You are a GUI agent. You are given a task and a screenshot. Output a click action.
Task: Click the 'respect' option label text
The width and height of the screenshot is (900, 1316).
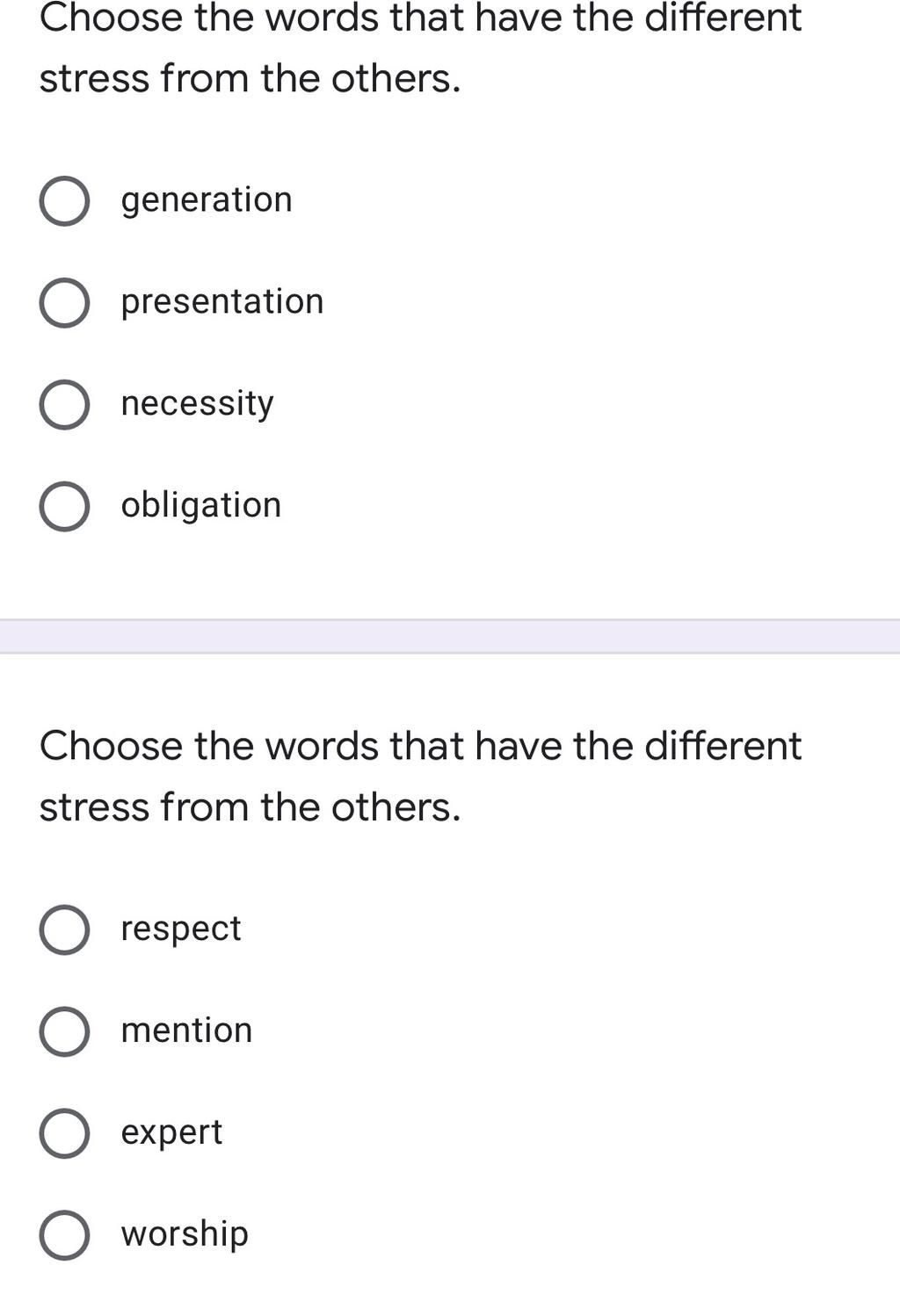point(181,929)
